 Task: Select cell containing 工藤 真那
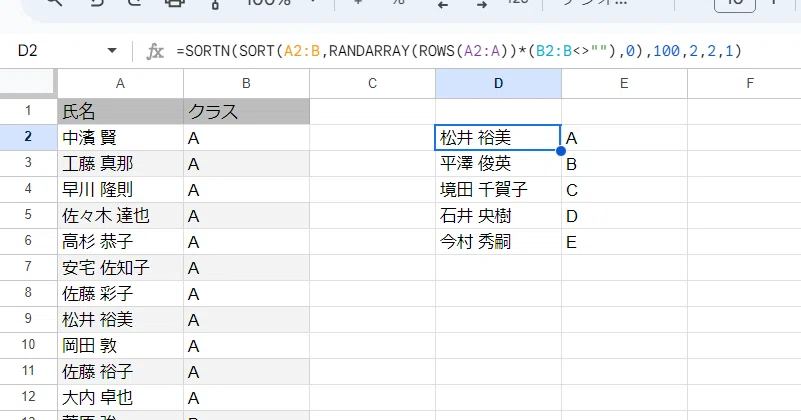(x=120, y=163)
